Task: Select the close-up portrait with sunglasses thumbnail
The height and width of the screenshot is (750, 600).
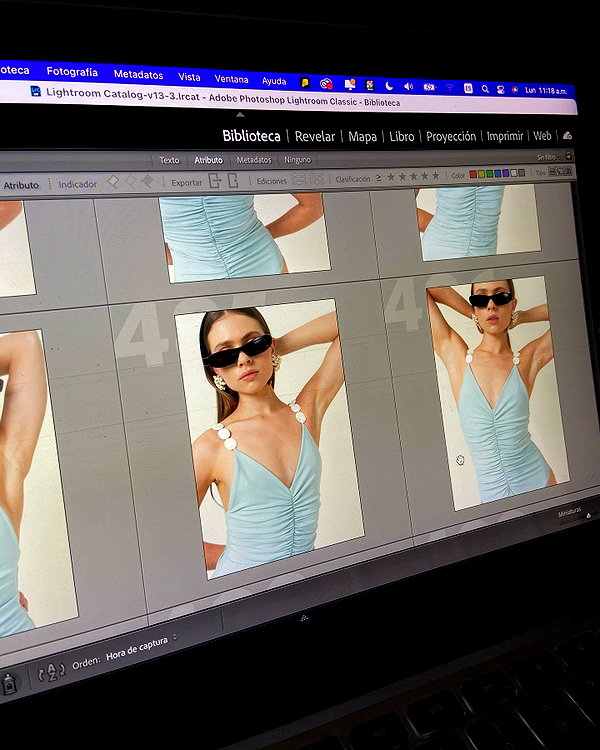Action: 269,438
